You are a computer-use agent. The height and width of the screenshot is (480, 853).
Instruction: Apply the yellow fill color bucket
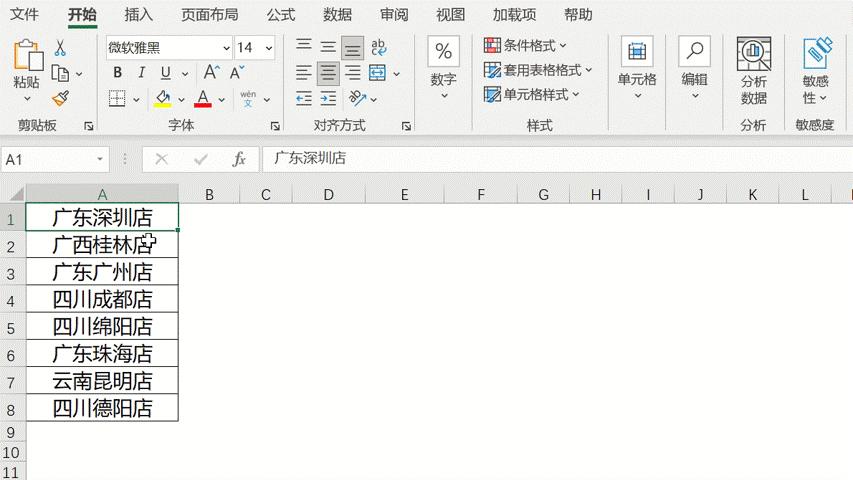[x=163, y=99]
